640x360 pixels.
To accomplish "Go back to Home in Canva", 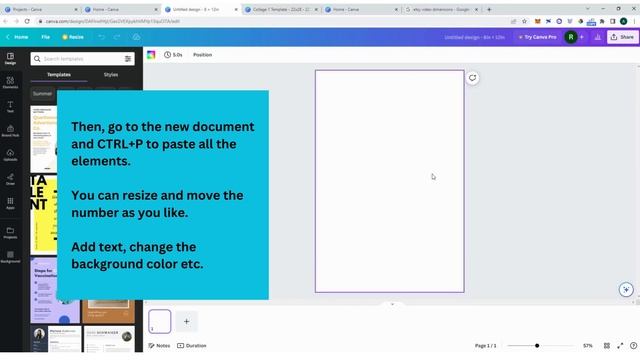I will (x=17, y=37).
